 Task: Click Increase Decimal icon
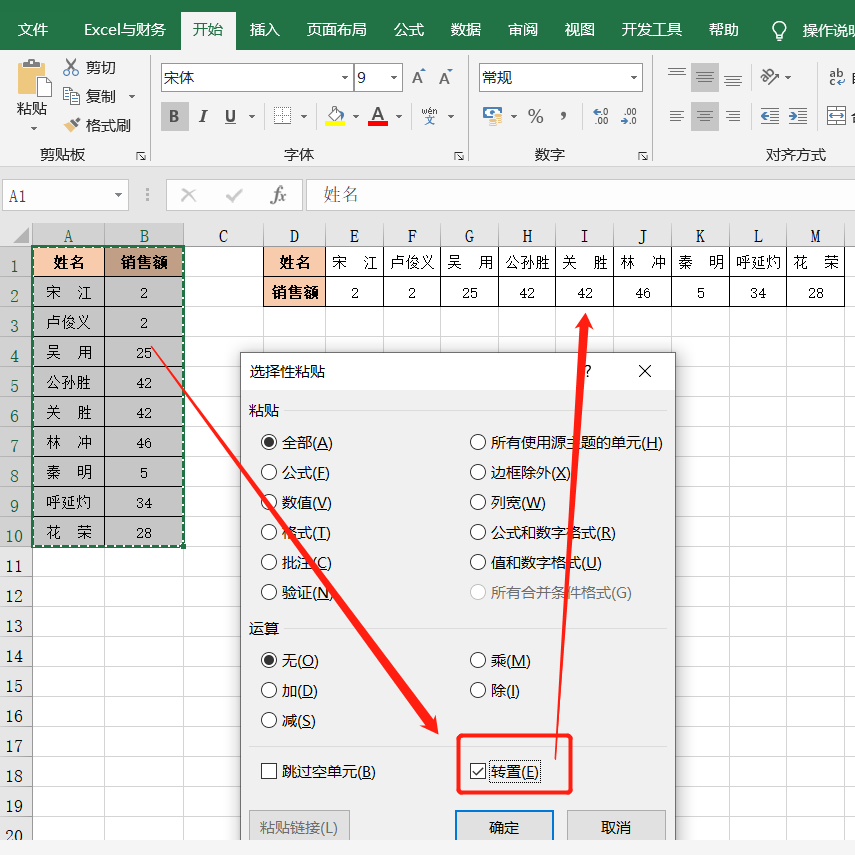click(601, 116)
